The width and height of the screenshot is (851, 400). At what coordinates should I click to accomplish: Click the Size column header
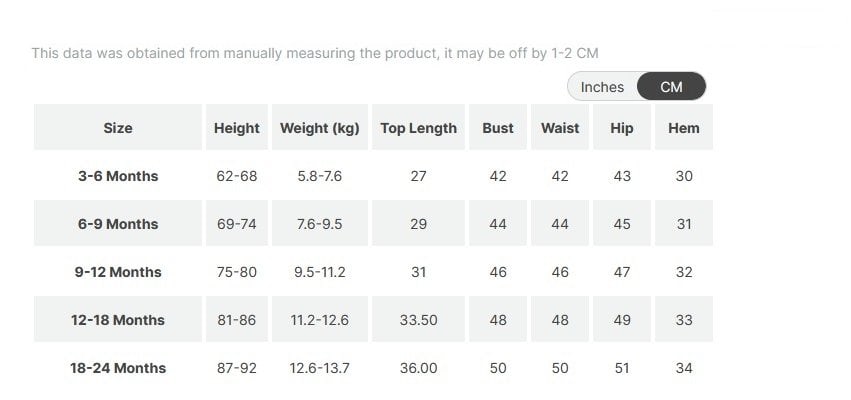click(x=118, y=128)
